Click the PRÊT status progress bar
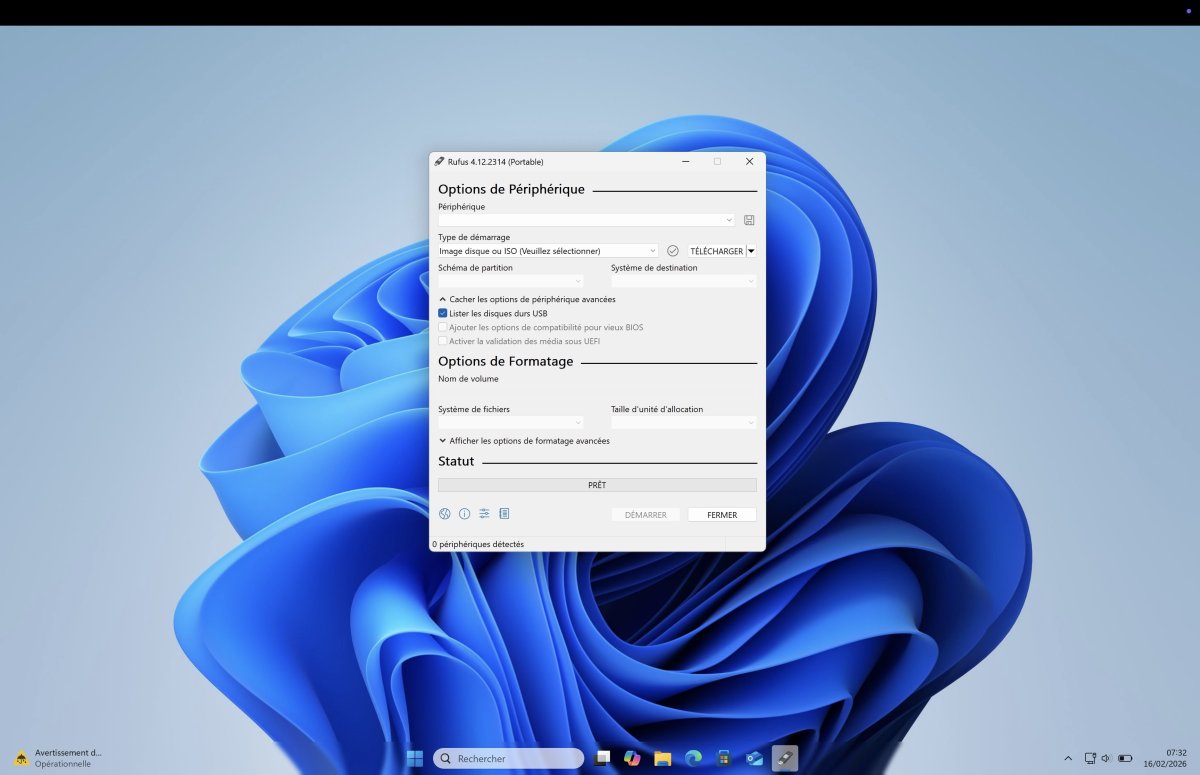The width and height of the screenshot is (1200, 775). click(x=596, y=484)
